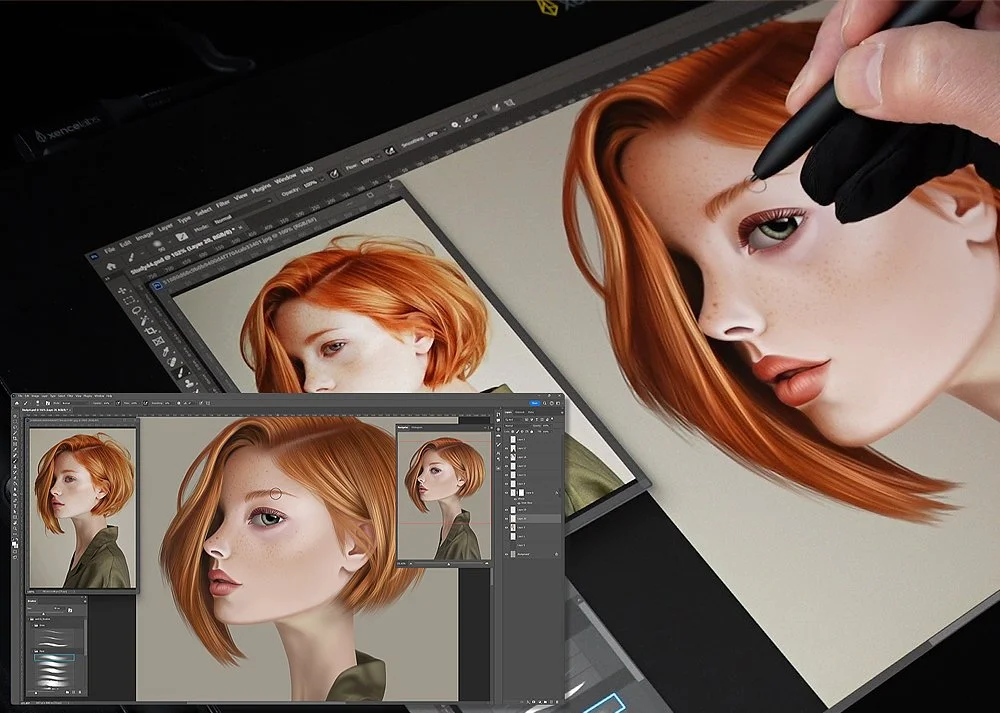Open blend mode dropdown in Layers panel

tap(517, 425)
